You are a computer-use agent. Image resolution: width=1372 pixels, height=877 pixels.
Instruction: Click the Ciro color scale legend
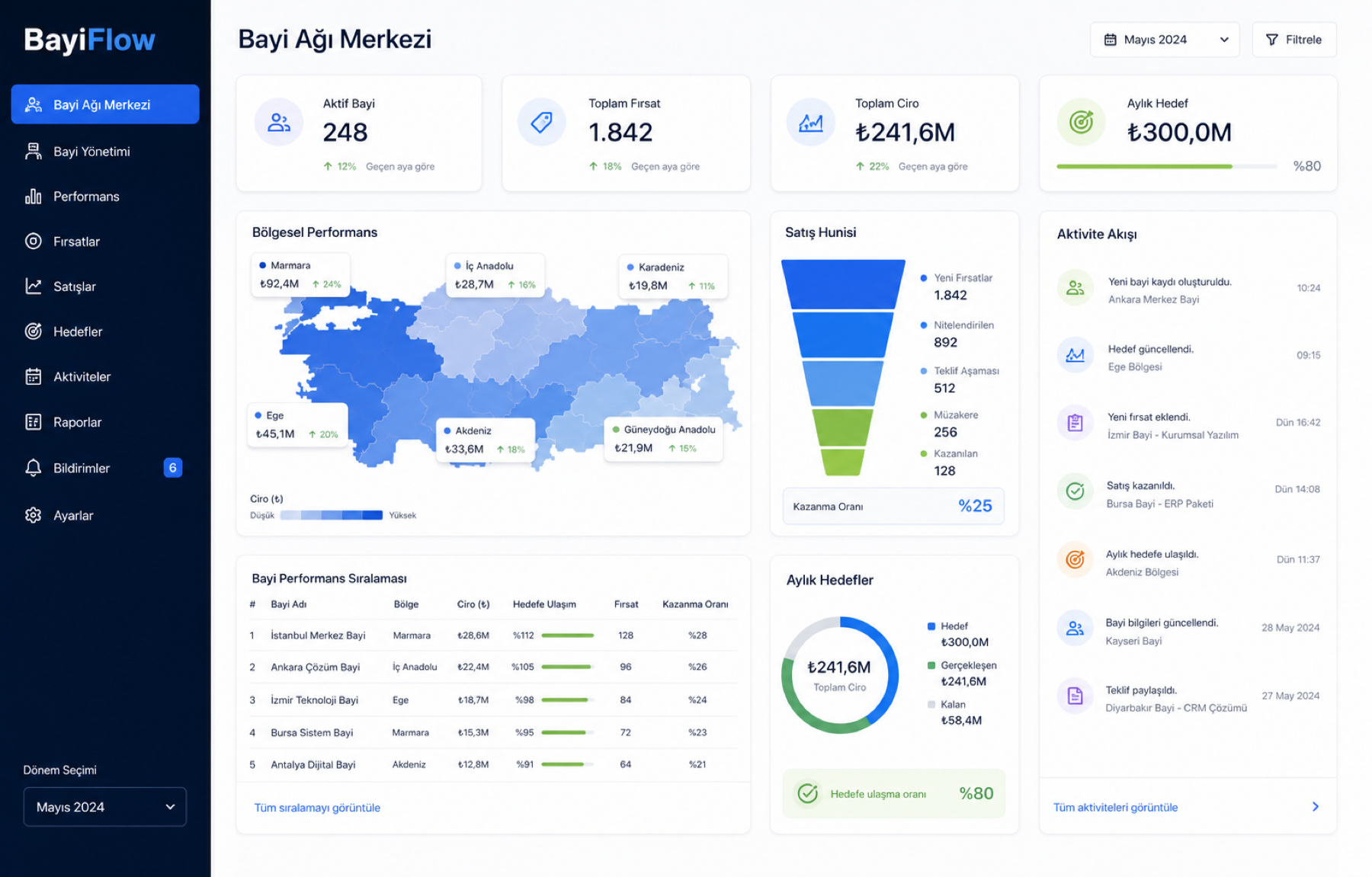click(x=332, y=515)
